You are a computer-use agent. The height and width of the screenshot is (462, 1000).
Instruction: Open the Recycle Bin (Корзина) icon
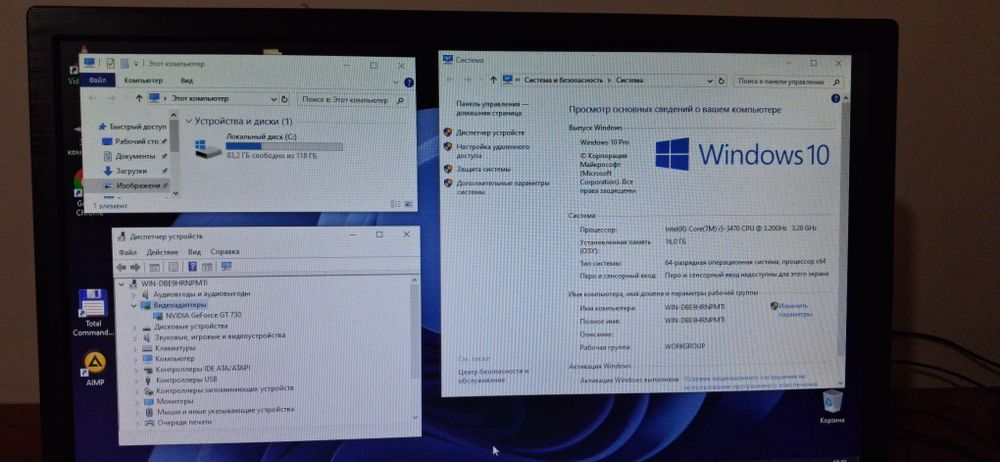(x=832, y=406)
